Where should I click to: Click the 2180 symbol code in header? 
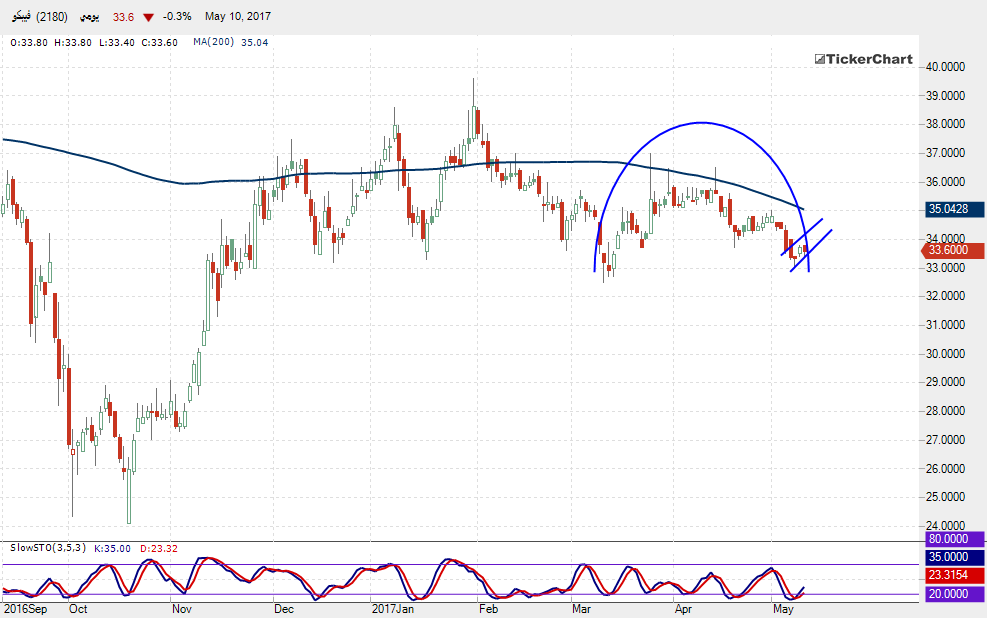(x=54, y=17)
